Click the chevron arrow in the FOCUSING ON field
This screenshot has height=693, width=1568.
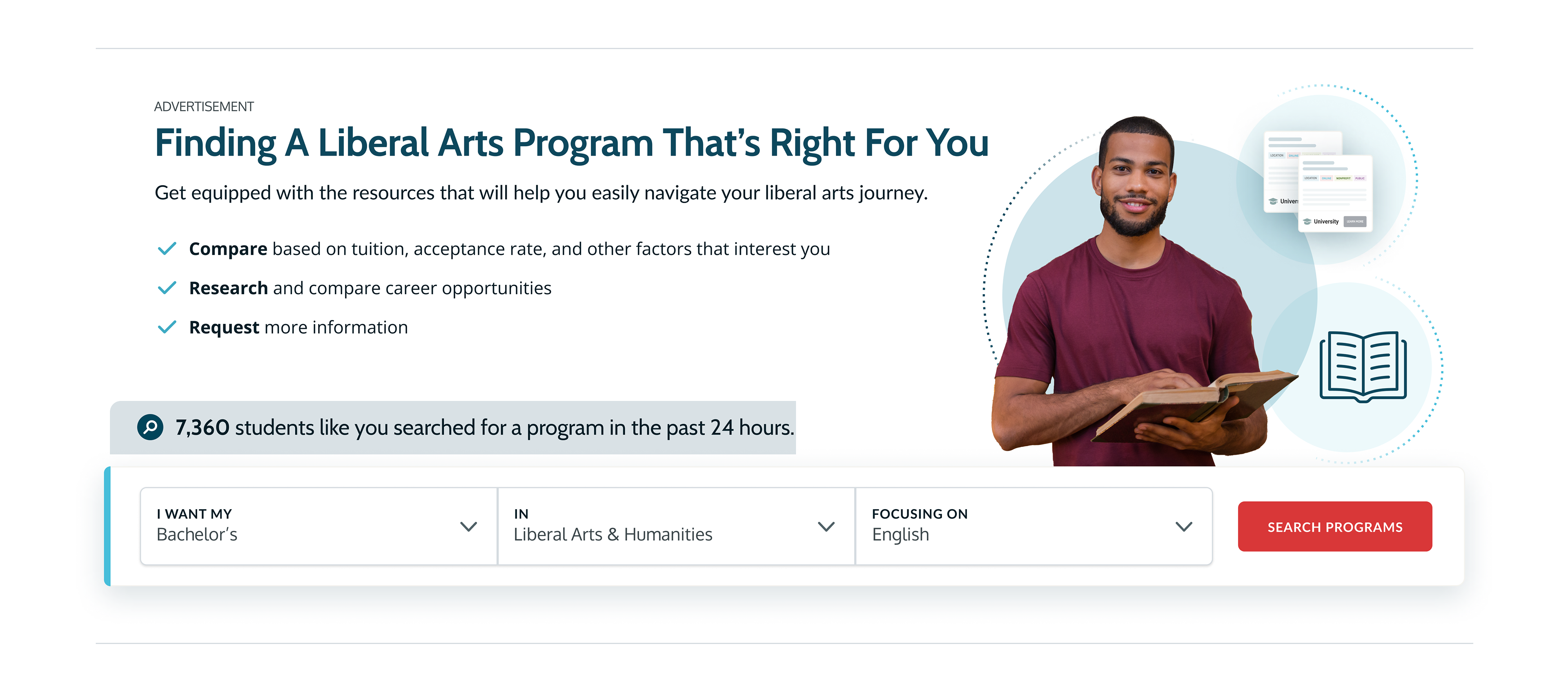click(x=1183, y=526)
